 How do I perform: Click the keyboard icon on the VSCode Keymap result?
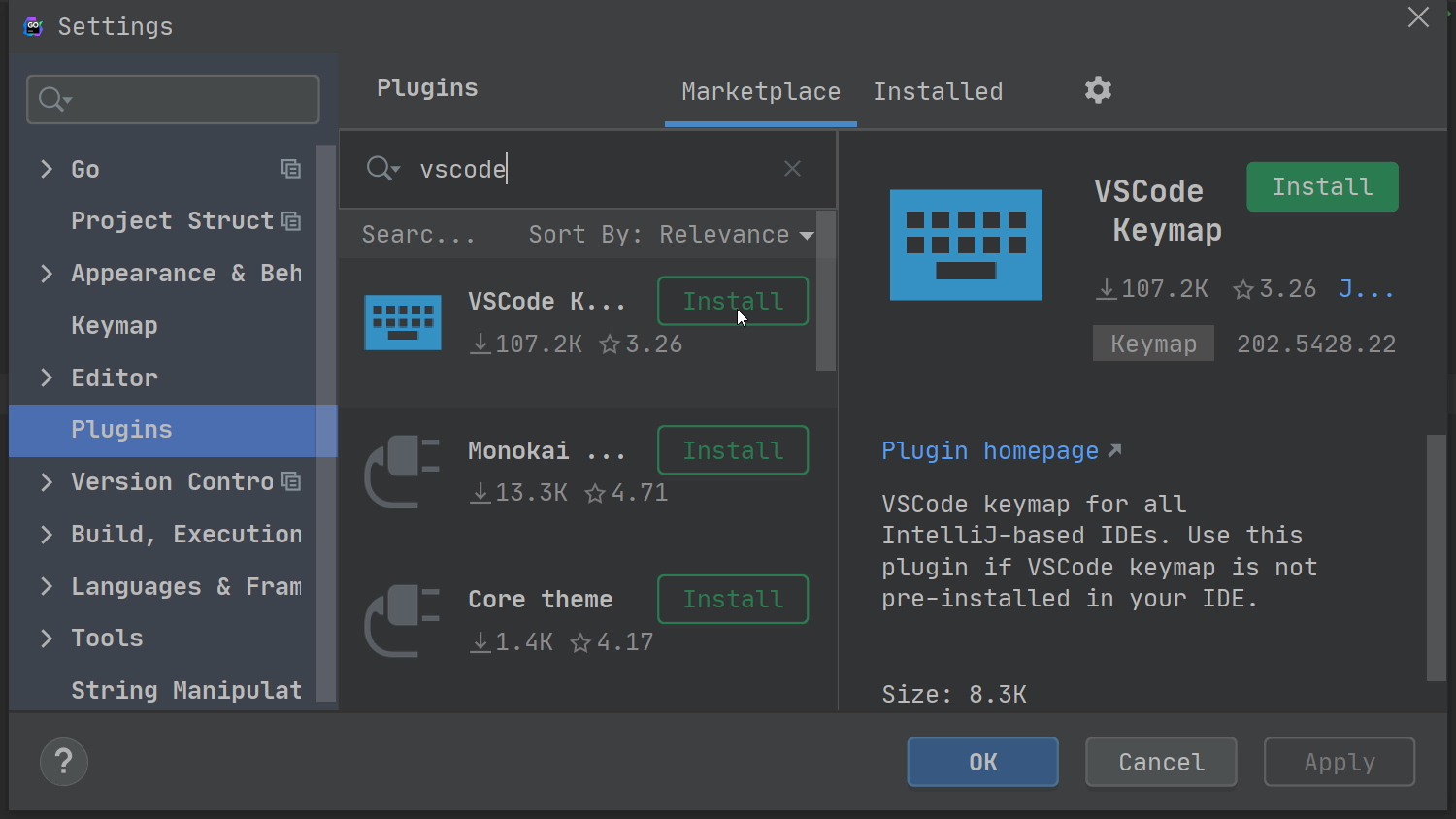[x=402, y=321]
